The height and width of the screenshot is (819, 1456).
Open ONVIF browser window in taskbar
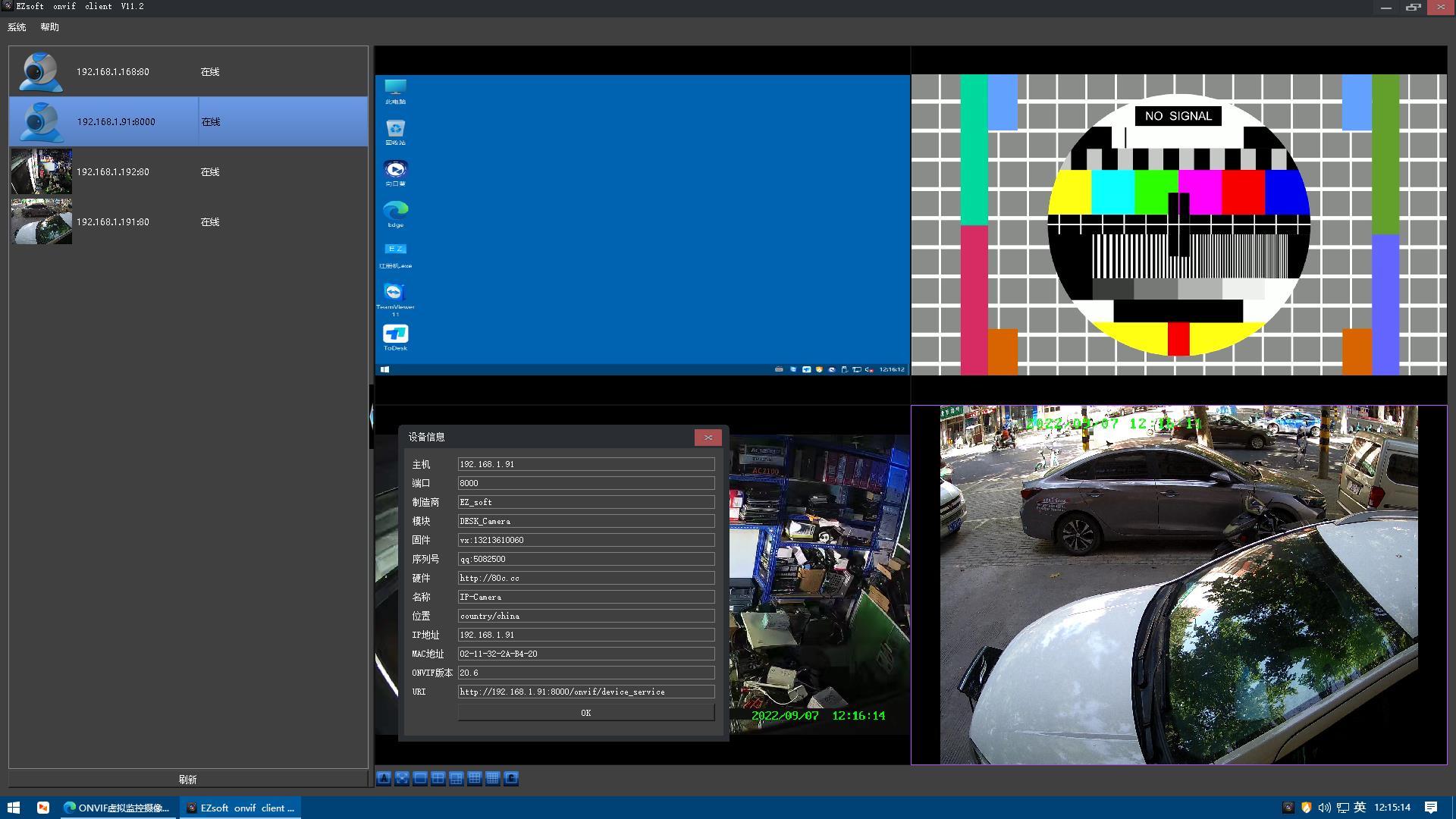[117, 808]
